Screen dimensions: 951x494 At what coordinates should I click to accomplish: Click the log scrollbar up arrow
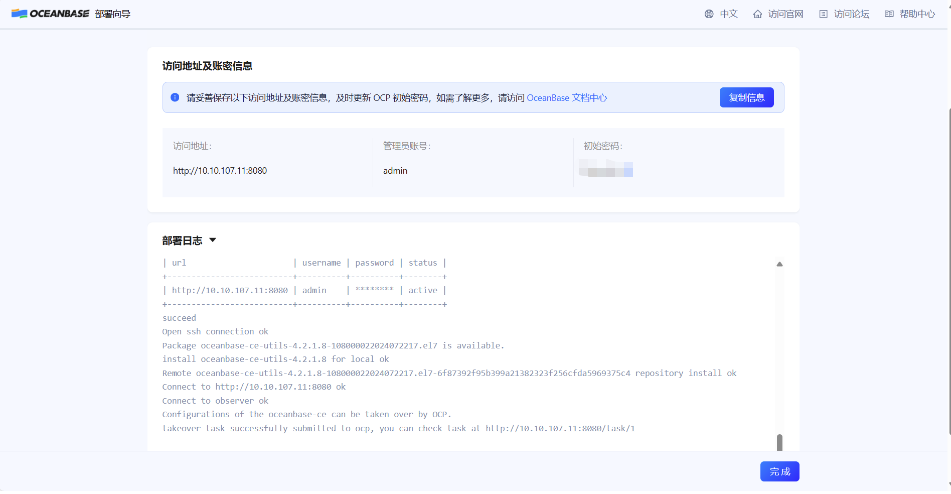pyautogui.click(x=779, y=264)
